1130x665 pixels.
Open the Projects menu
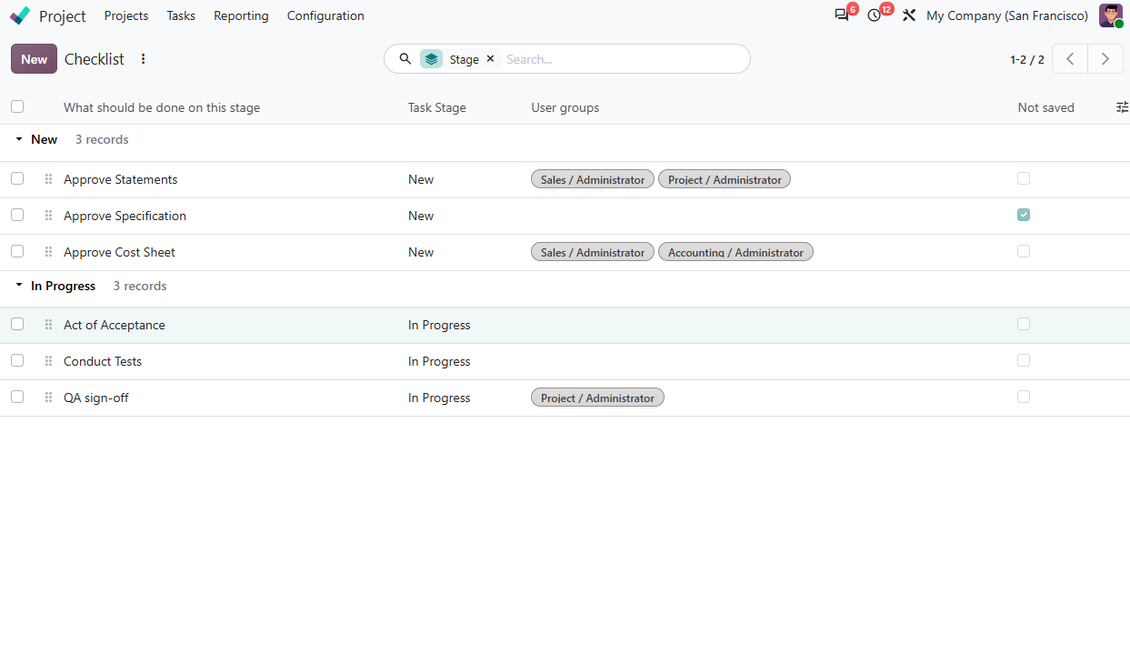[x=126, y=15]
